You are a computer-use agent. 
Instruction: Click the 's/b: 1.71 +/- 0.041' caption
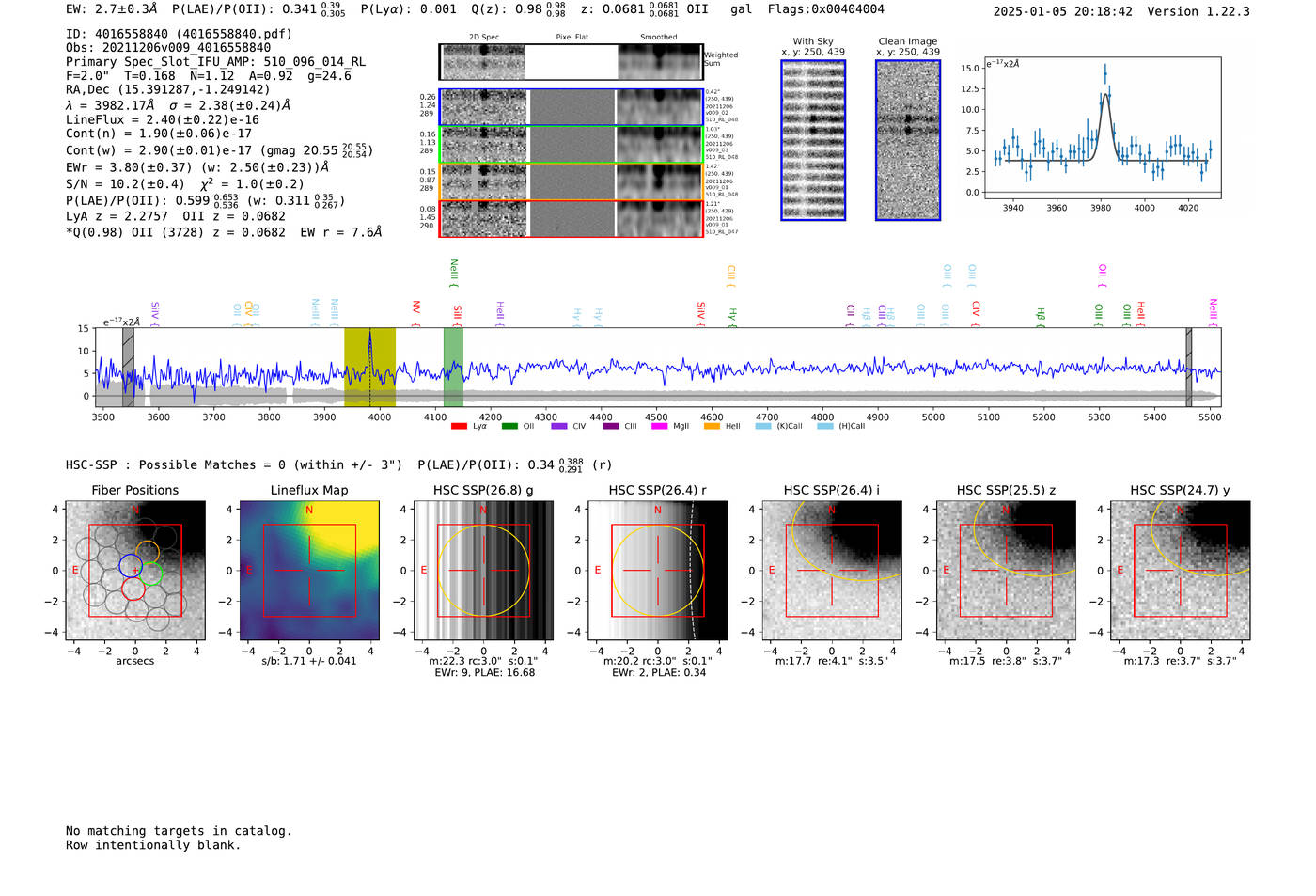(309, 661)
